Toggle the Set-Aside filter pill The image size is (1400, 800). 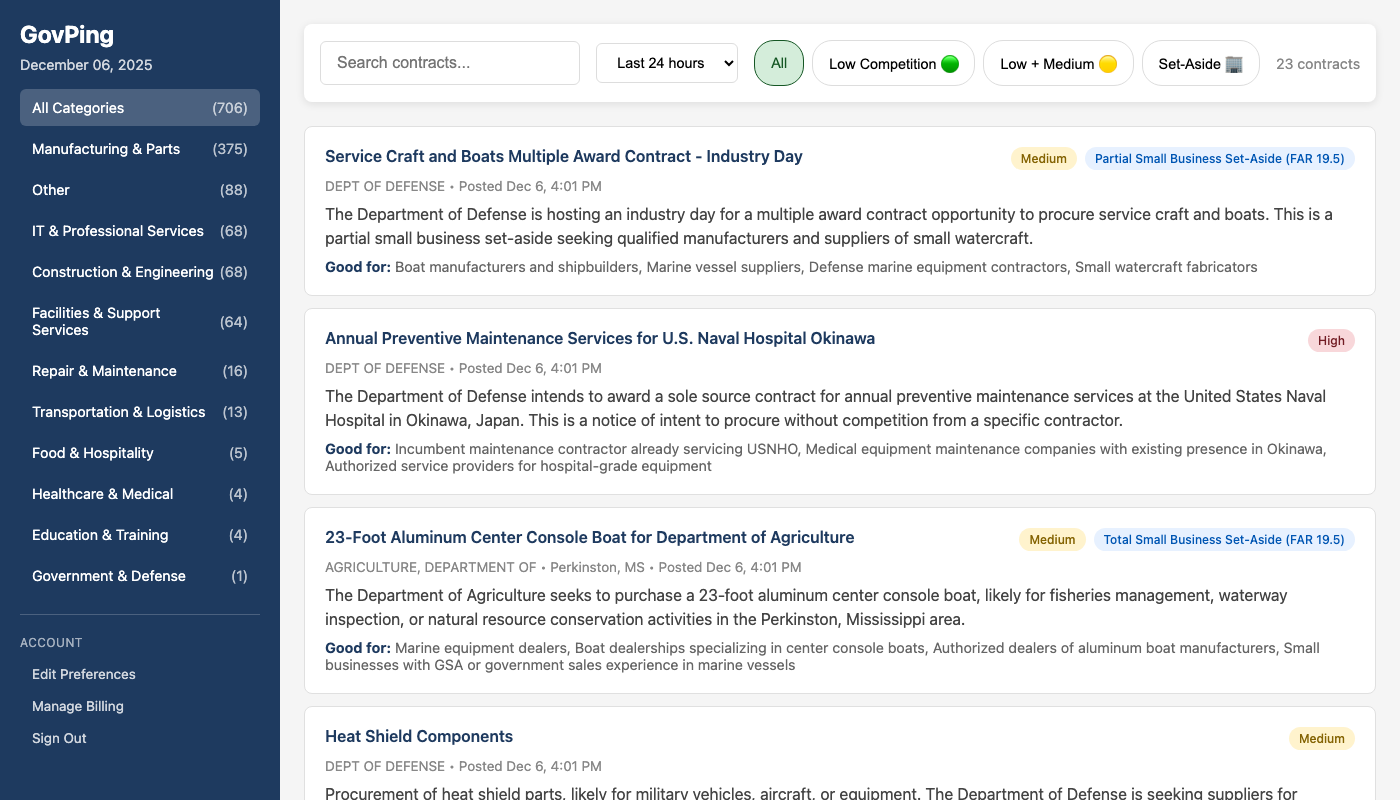(1200, 62)
